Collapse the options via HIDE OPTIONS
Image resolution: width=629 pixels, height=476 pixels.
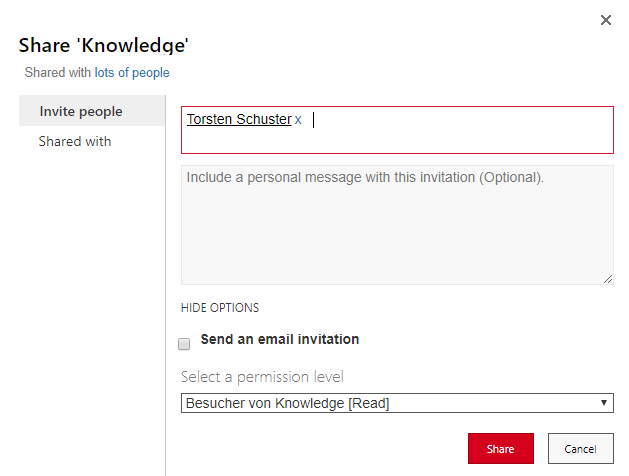pyautogui.click(x=220, y=308)
